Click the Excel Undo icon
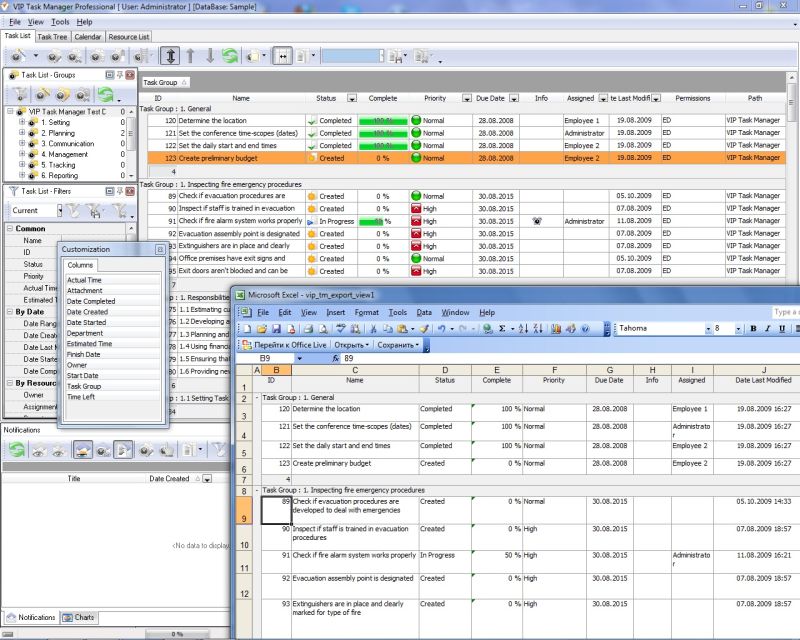 [442, 329]
